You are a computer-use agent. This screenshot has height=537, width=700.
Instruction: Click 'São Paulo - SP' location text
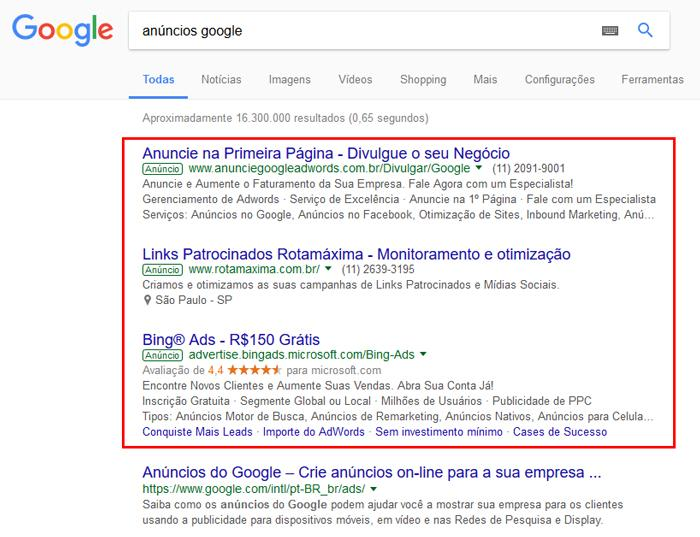pos(194,300)
